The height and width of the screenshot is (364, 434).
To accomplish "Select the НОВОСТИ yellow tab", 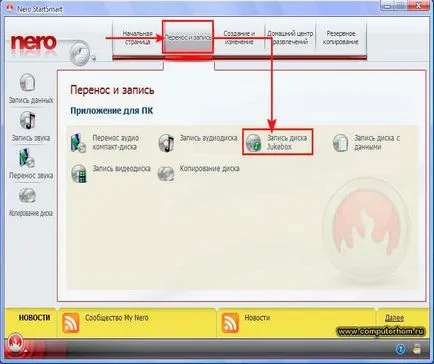I will pos(34,318).
